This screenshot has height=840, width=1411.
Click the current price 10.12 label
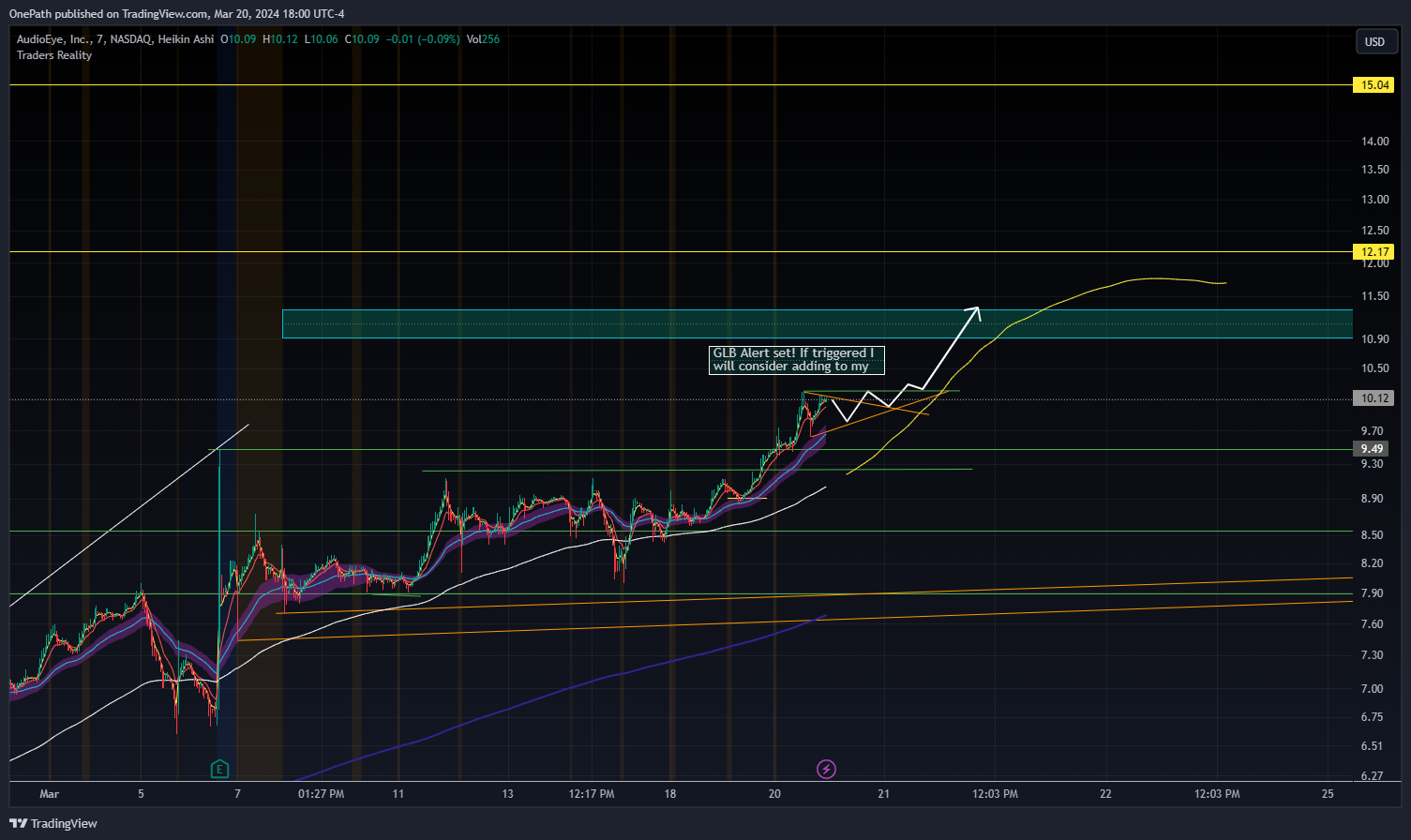pos(1375,398)
